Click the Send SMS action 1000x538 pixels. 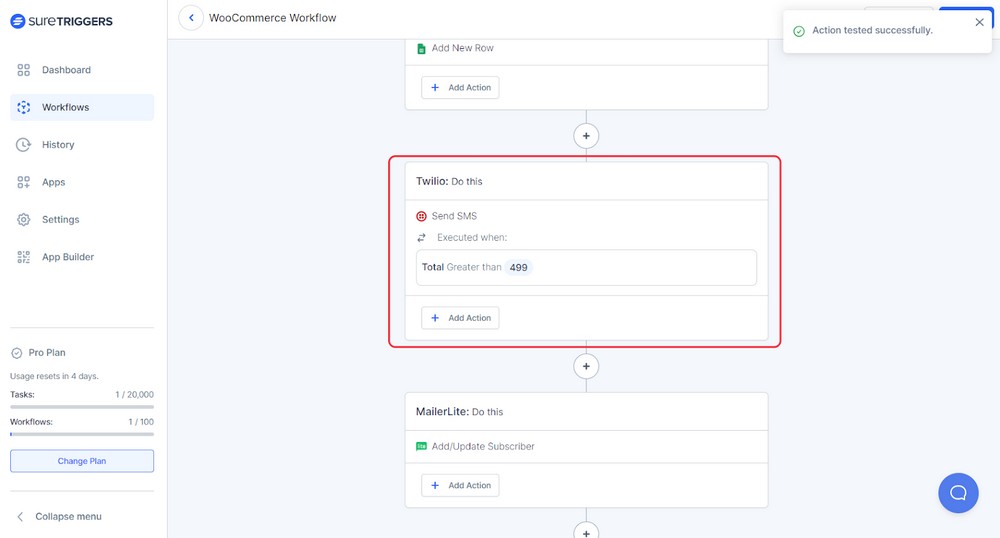453,216
